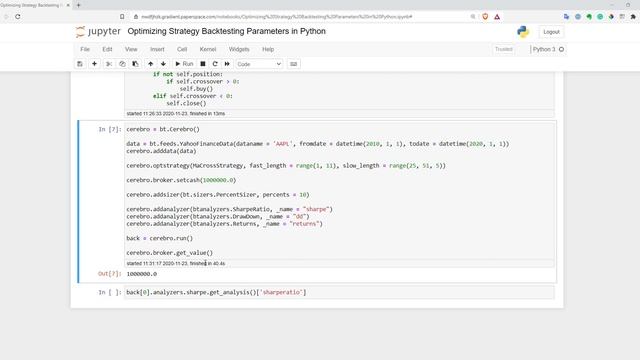Open the View menu
This screenshot has width=640, height=360.
tap(131, 49)
